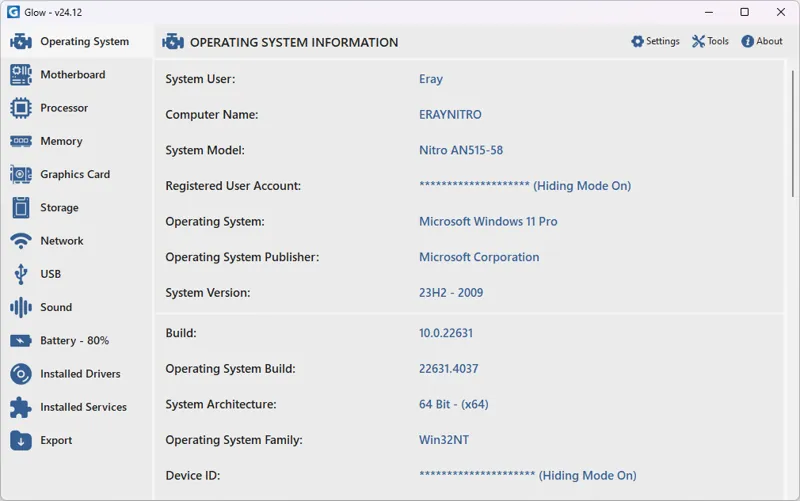Select the Computer Name value ERAYNITRO
Screen dimensions: 800x501
(450, 114)
